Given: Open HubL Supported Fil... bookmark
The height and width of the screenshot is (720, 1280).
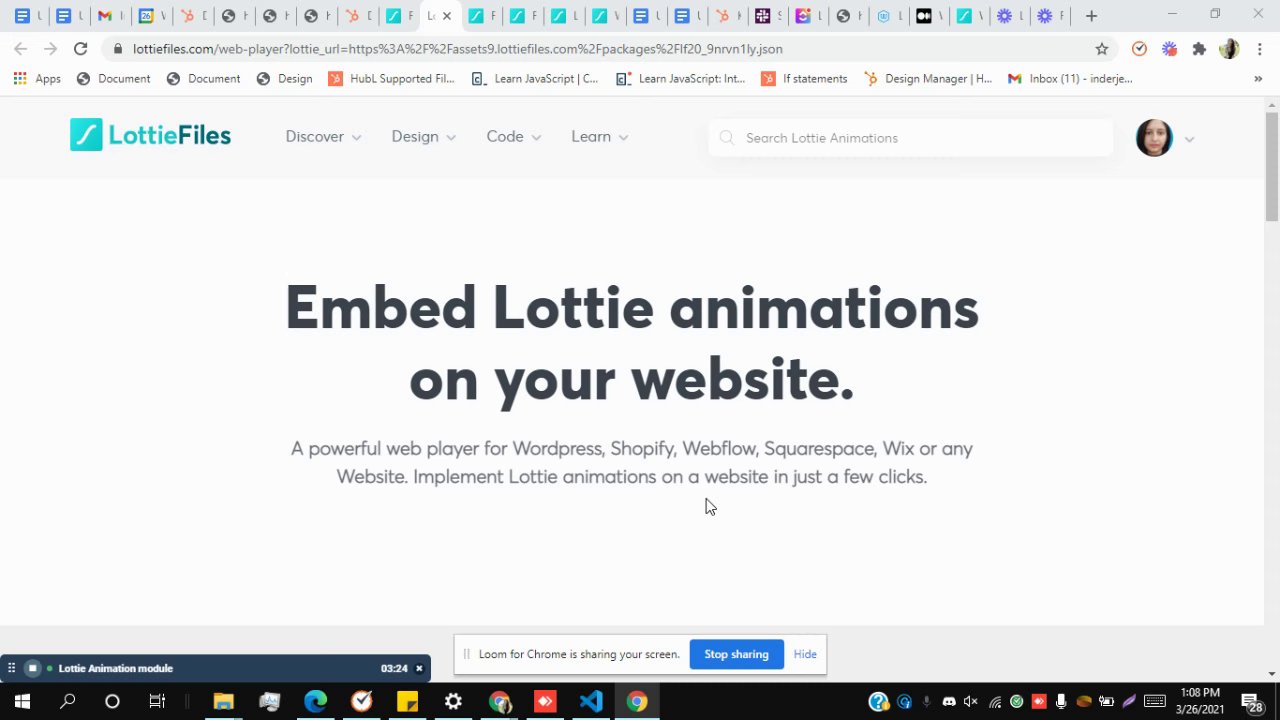Looking at the screenshot, I should (x=391, y=78).
